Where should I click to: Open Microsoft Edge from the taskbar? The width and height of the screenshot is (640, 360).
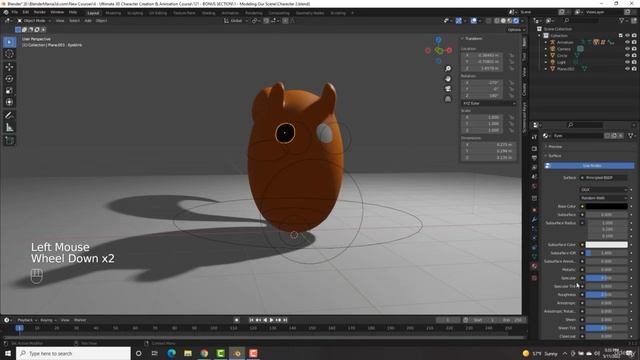171,353
